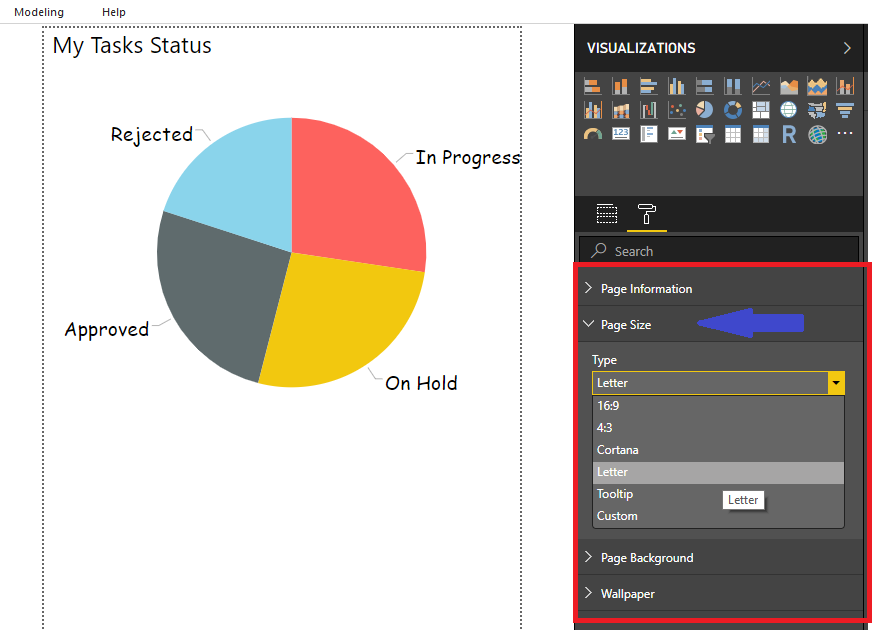Switch to the Format paint roller tab
The image size is (875, 630).
[x=647, y=213]
